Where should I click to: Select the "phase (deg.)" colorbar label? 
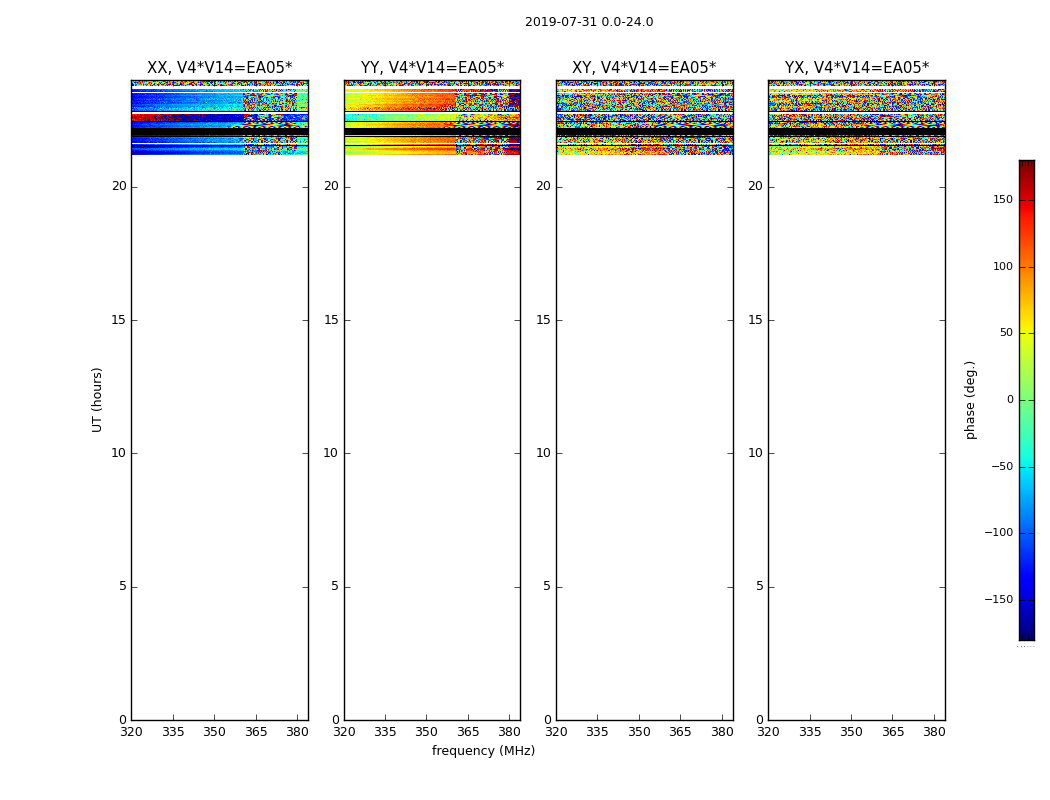coord(970,399)
